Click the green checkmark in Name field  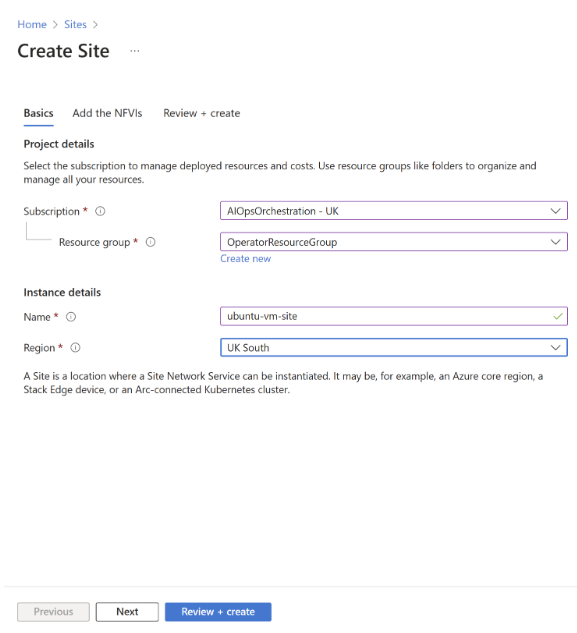click(558, 316)
